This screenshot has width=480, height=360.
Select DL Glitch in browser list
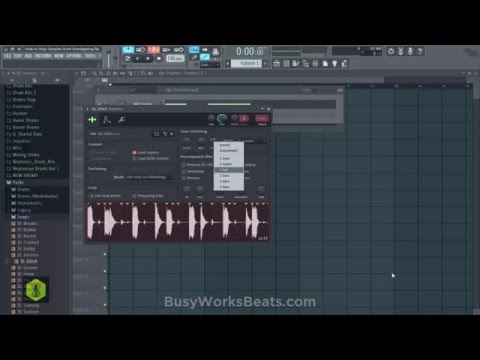28,261
